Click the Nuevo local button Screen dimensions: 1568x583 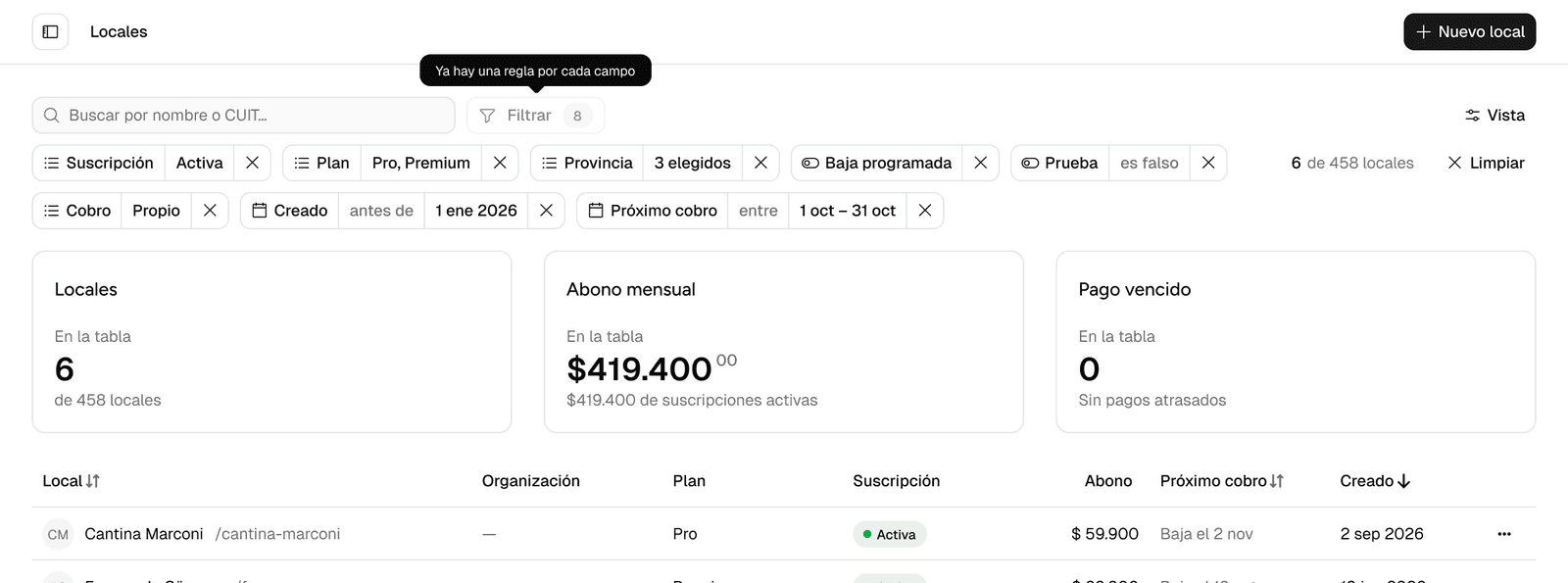pos(1469,31)
